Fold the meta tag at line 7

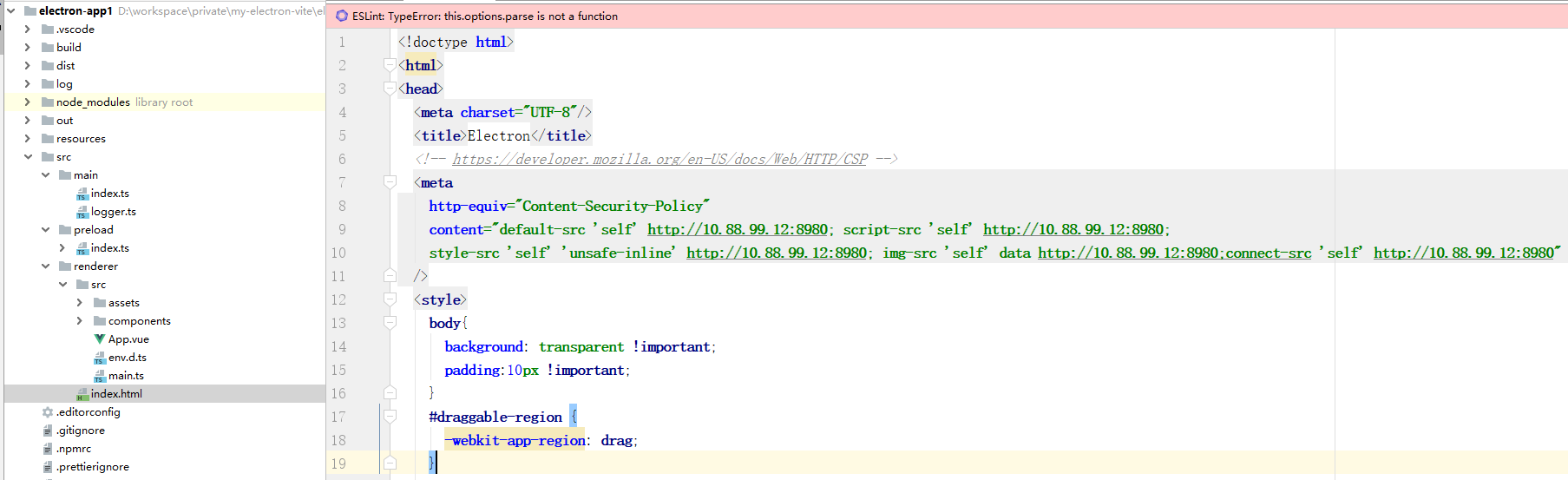click(390, 182)
